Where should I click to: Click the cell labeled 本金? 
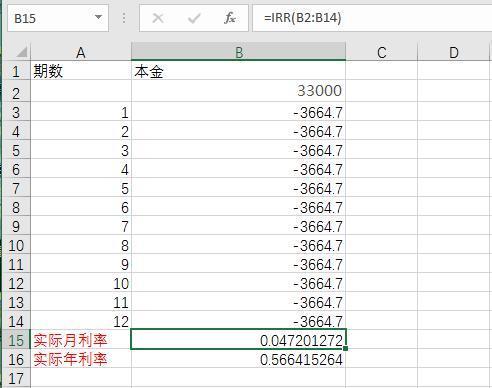(x=239, y=71)
